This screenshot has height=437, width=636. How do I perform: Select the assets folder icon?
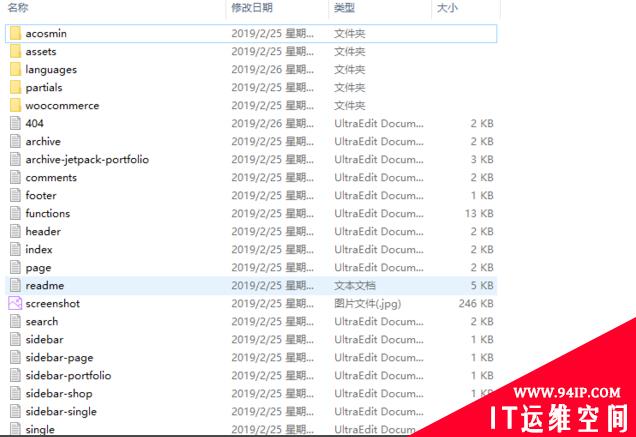(15, 51)
